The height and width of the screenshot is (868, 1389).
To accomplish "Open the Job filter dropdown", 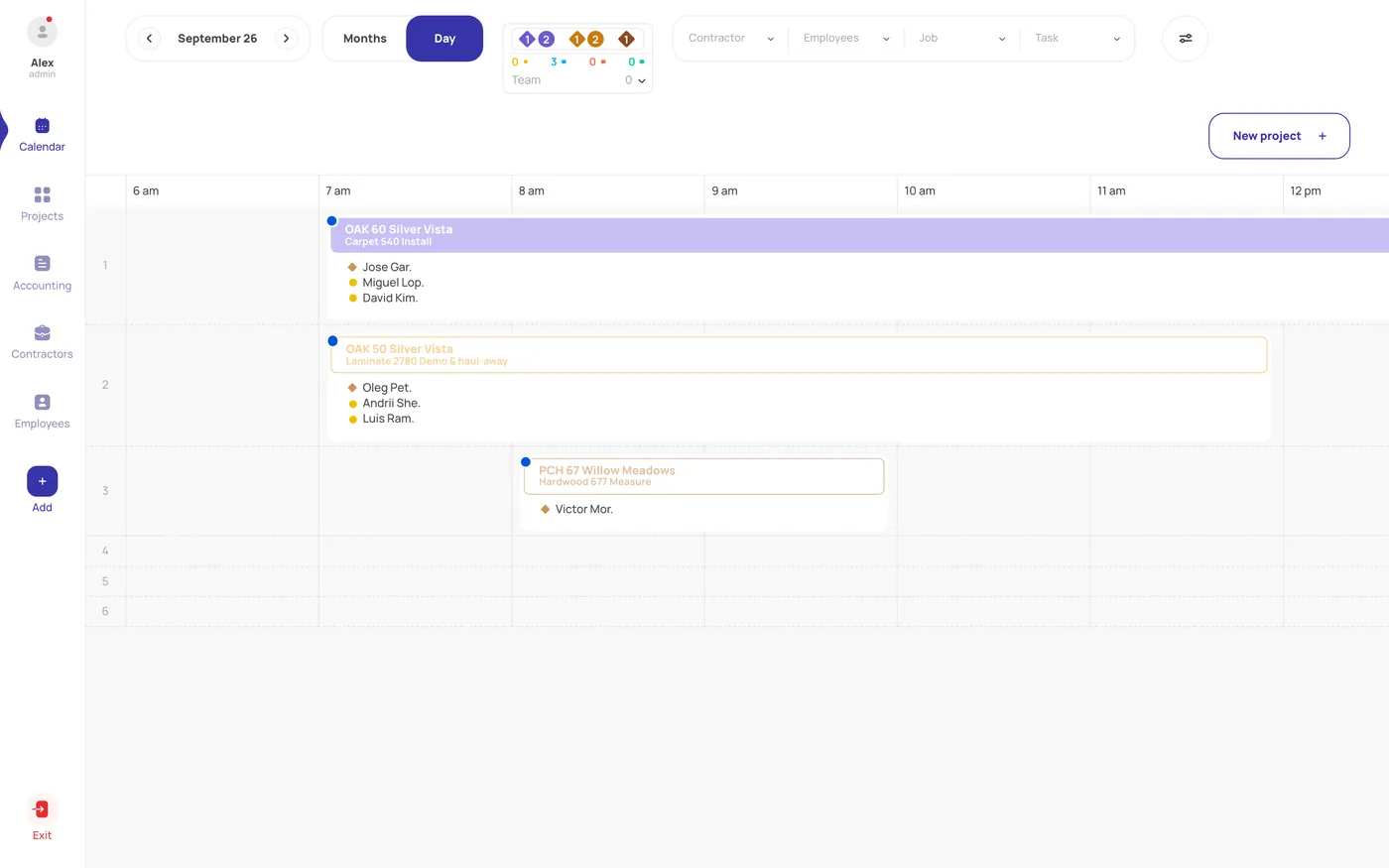I will [x=961, y=39].
